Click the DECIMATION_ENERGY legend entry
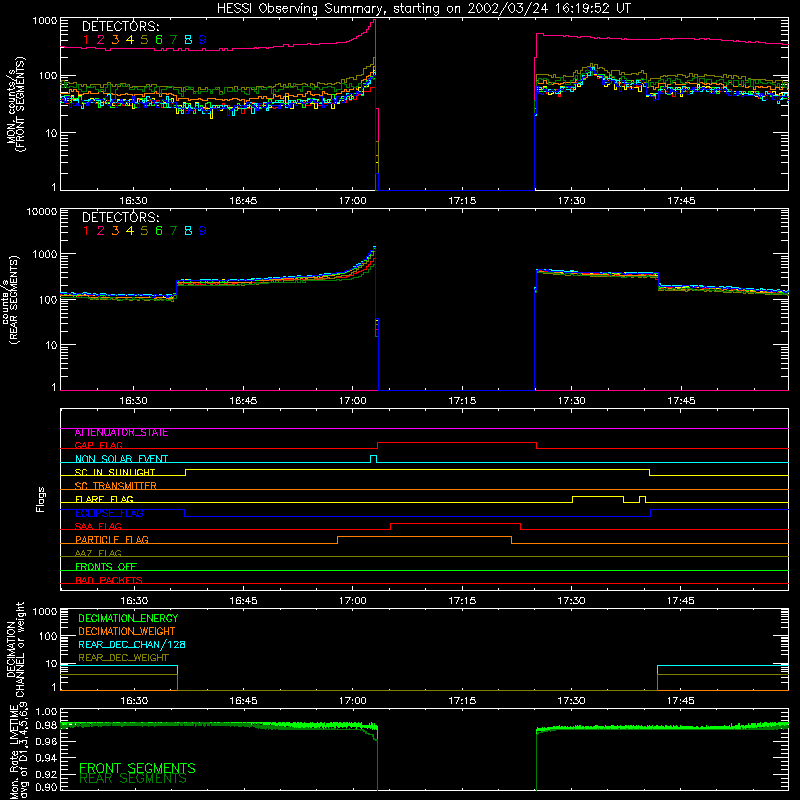Viewport: 800px width, 800px height. coord(128,618)
